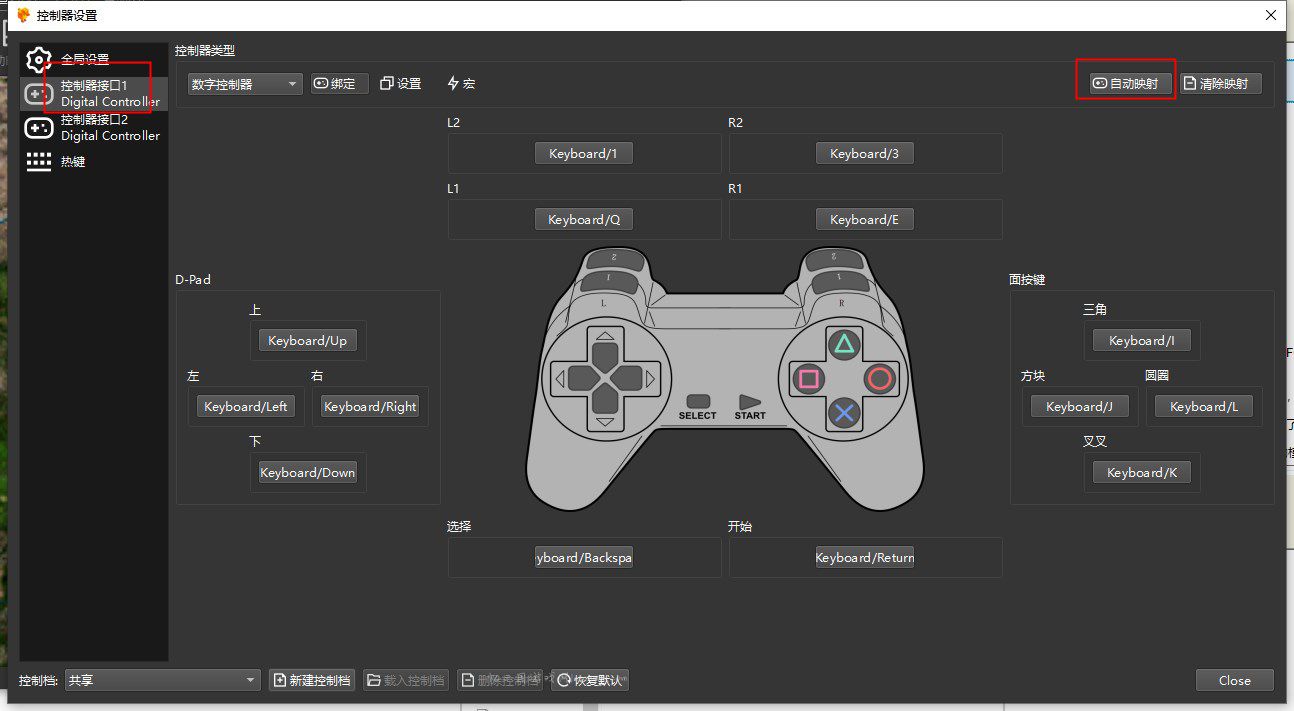The image size is (1294, 711).
Task: Click the 清除映射 clear mapping button
Action: pos(1221,84)
